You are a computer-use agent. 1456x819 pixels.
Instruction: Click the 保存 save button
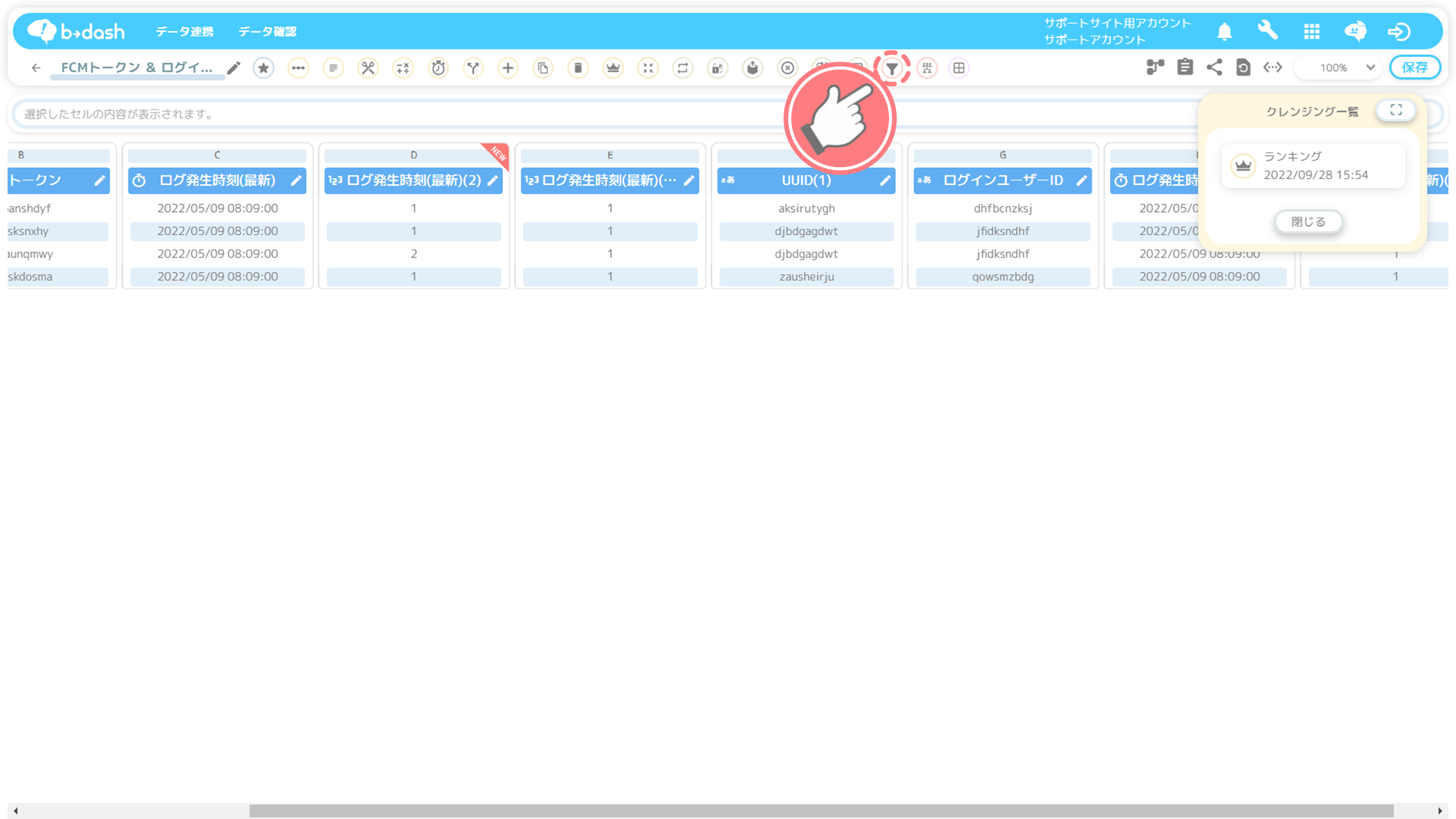coord(1414,68)
